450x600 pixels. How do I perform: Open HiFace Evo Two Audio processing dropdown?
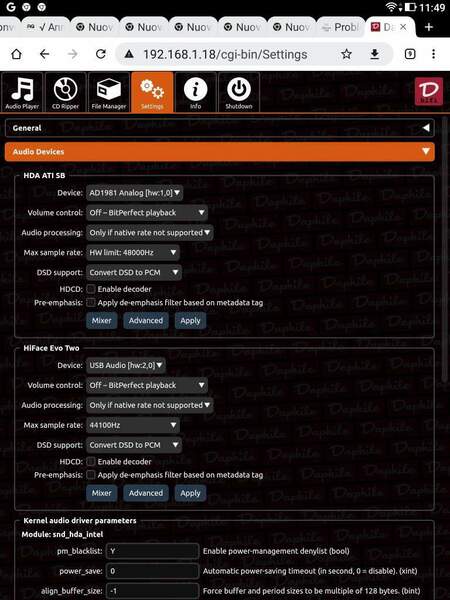(150, 405)
